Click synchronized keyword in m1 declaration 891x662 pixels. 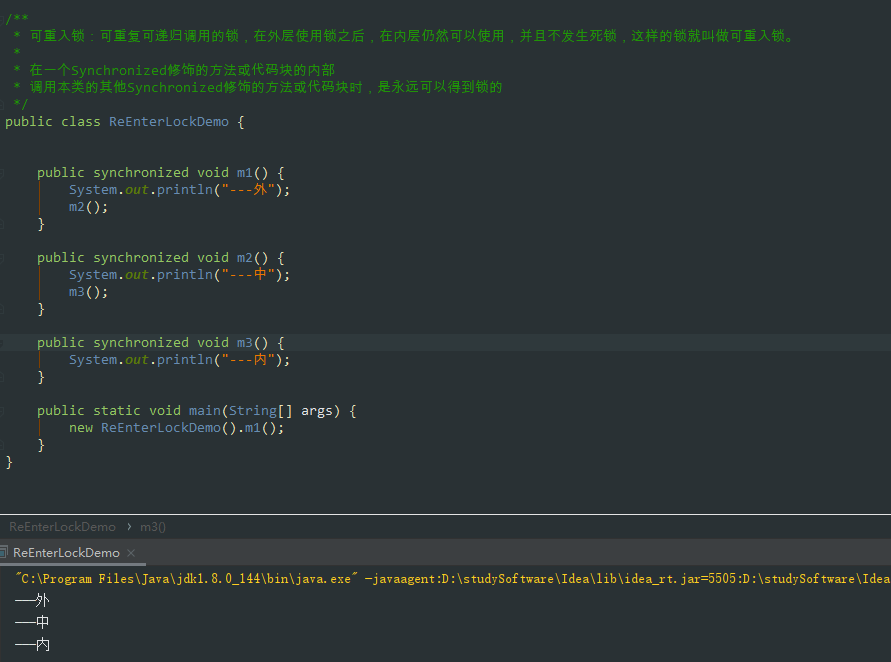click(x=141, y=172)
